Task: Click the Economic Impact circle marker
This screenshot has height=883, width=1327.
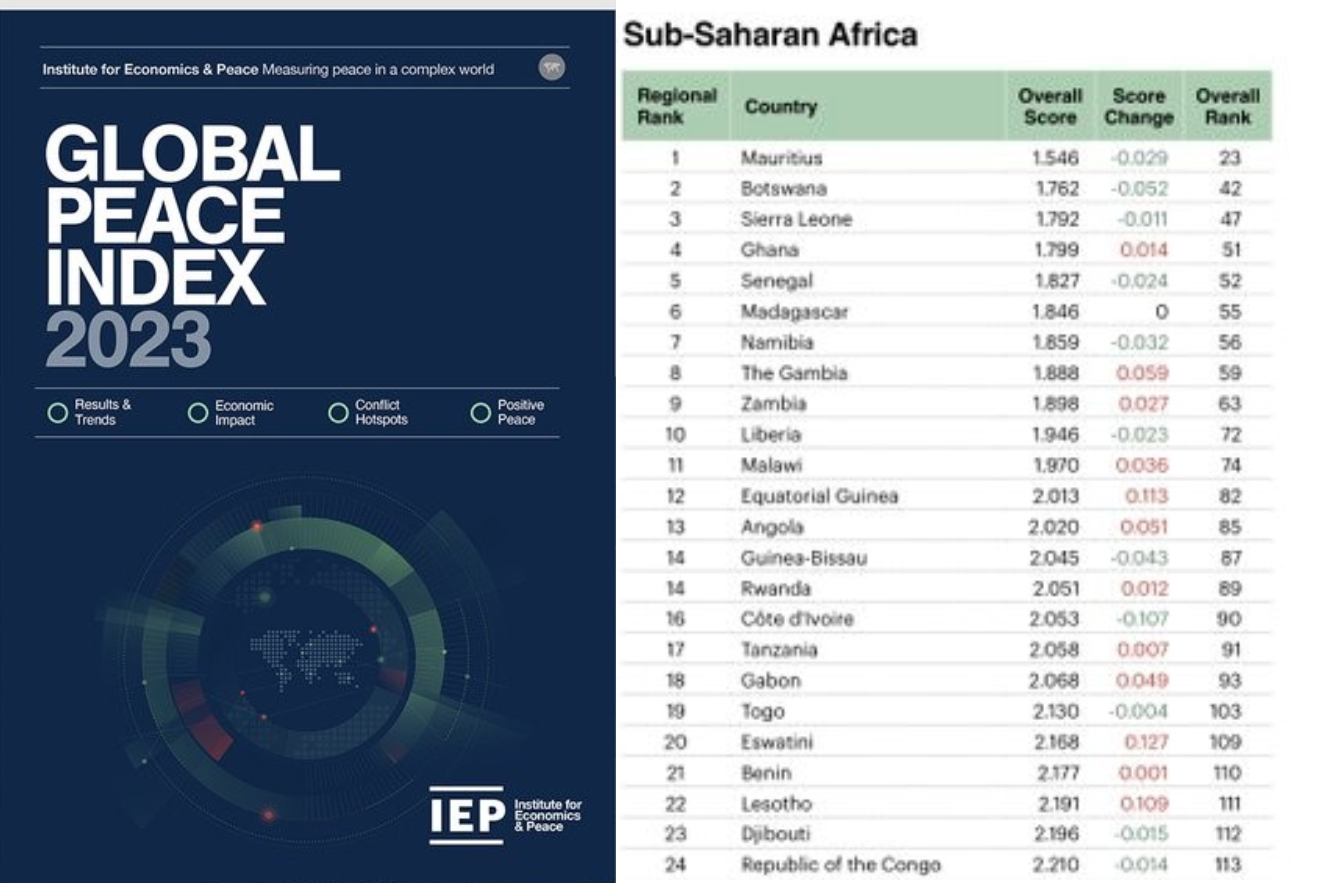Action: (x=198, y=412)
